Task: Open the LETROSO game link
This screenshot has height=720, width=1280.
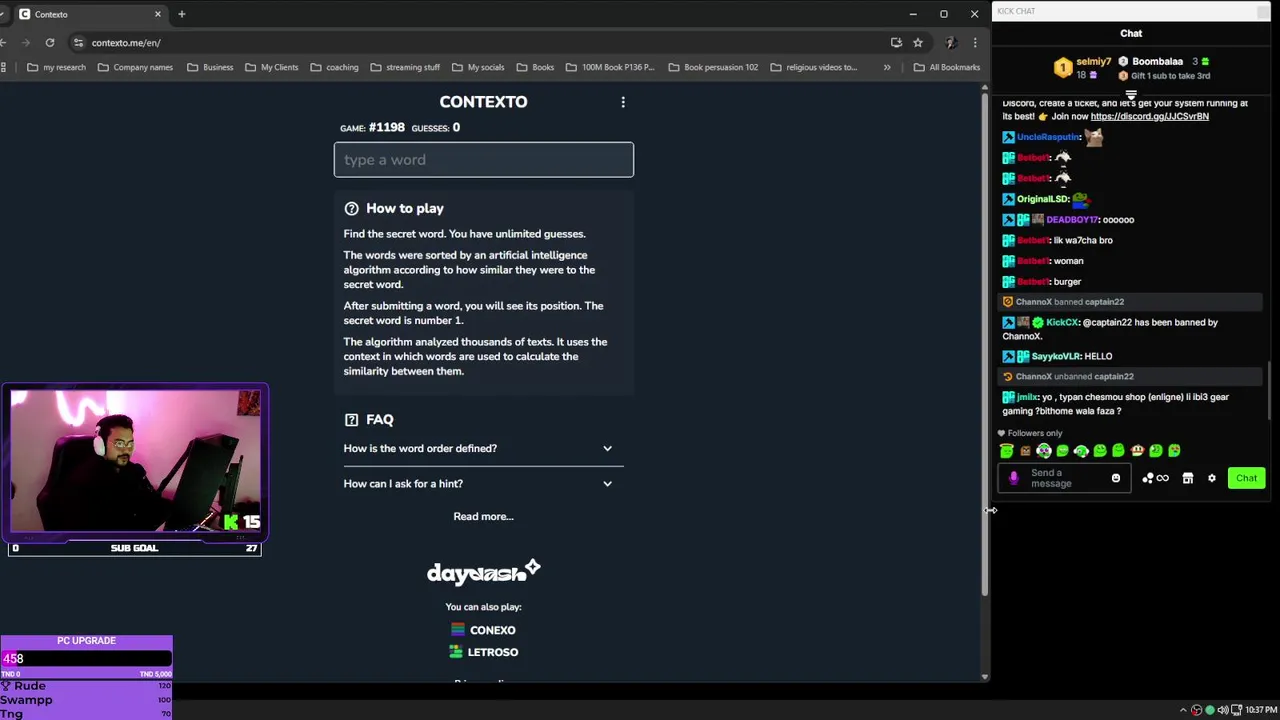Action: point(483,652)
